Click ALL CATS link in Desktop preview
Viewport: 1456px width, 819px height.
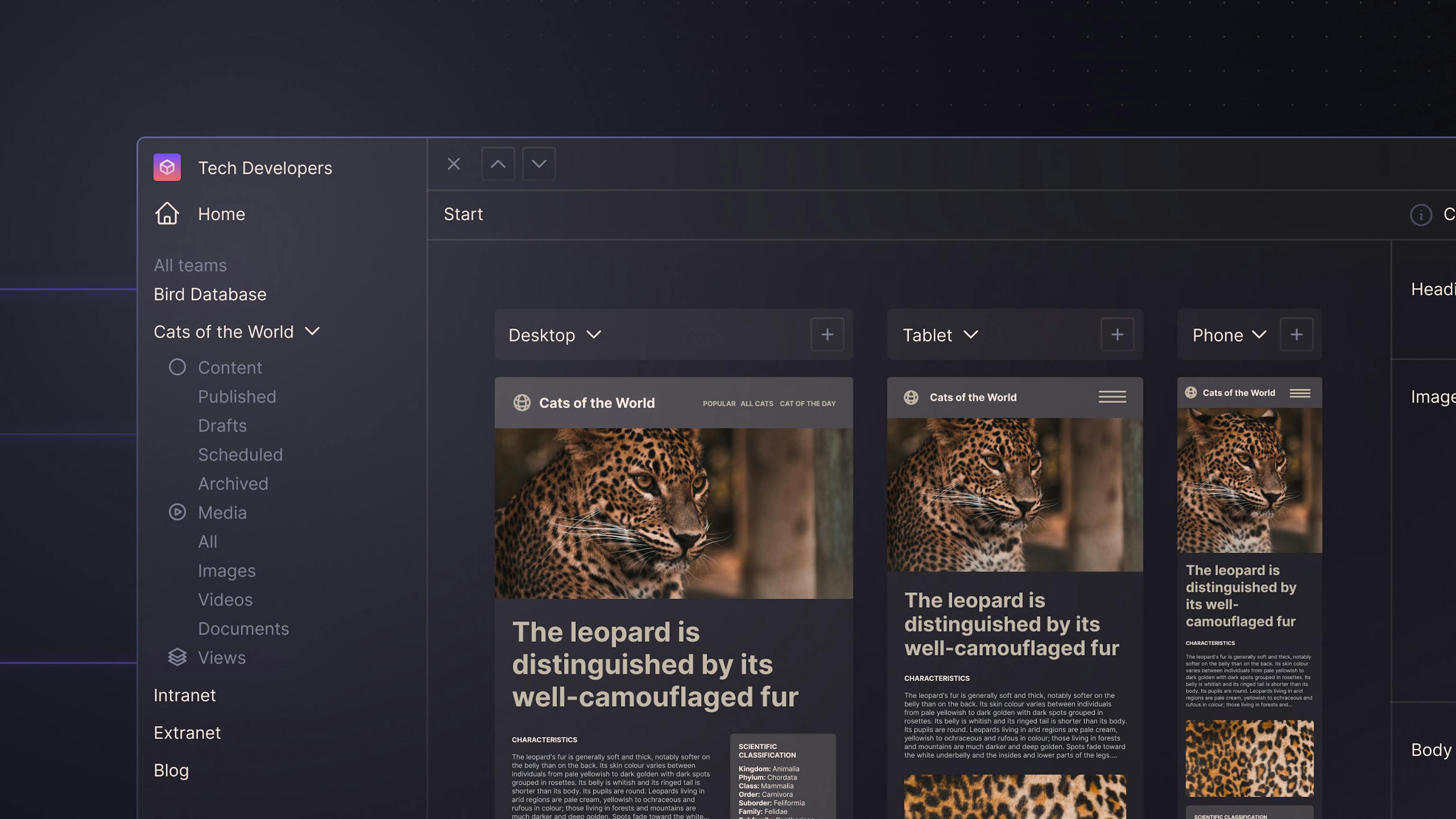[757, 403]
